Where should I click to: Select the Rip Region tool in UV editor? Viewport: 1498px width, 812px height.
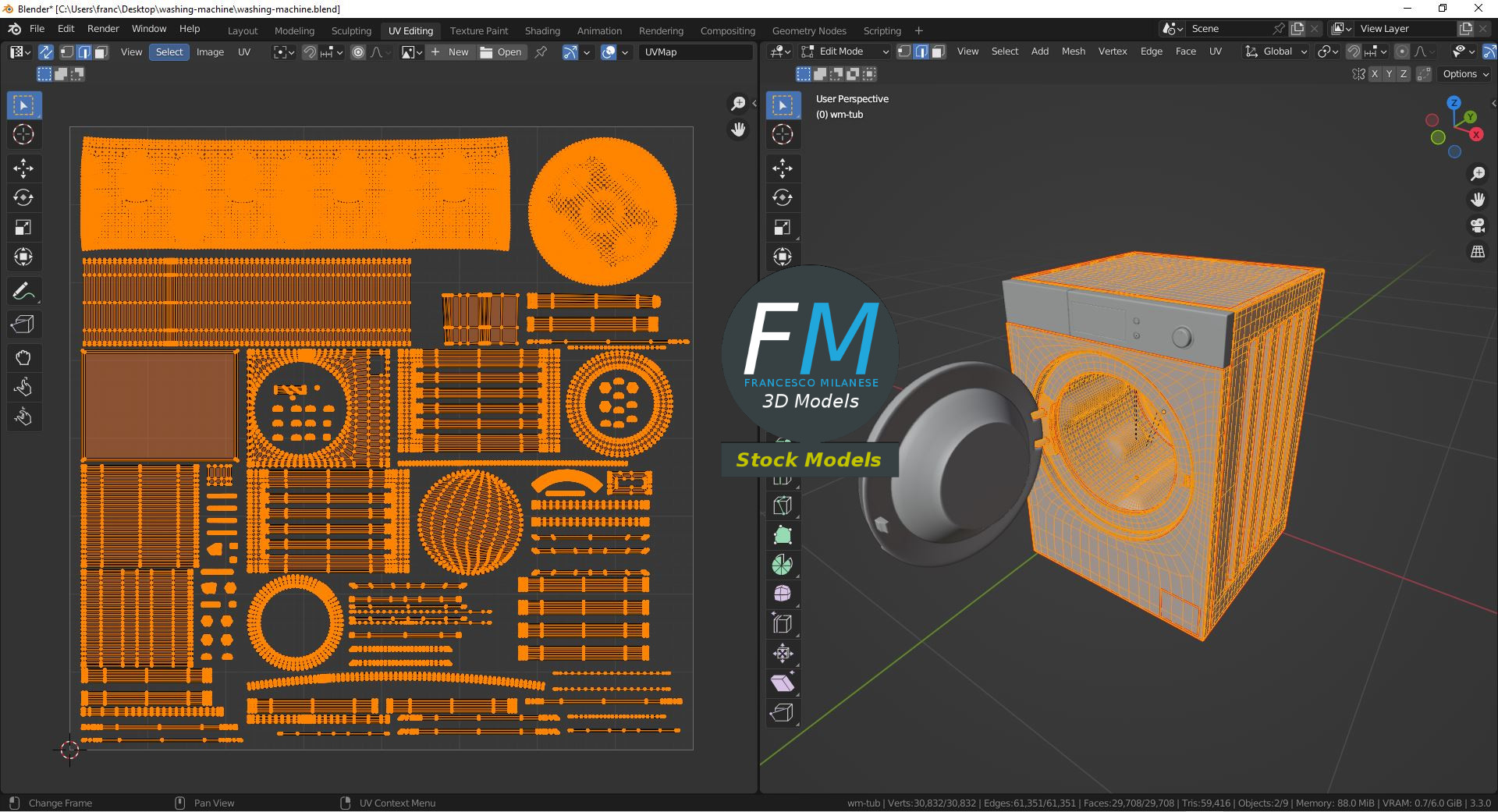click(x=23, y=324)
